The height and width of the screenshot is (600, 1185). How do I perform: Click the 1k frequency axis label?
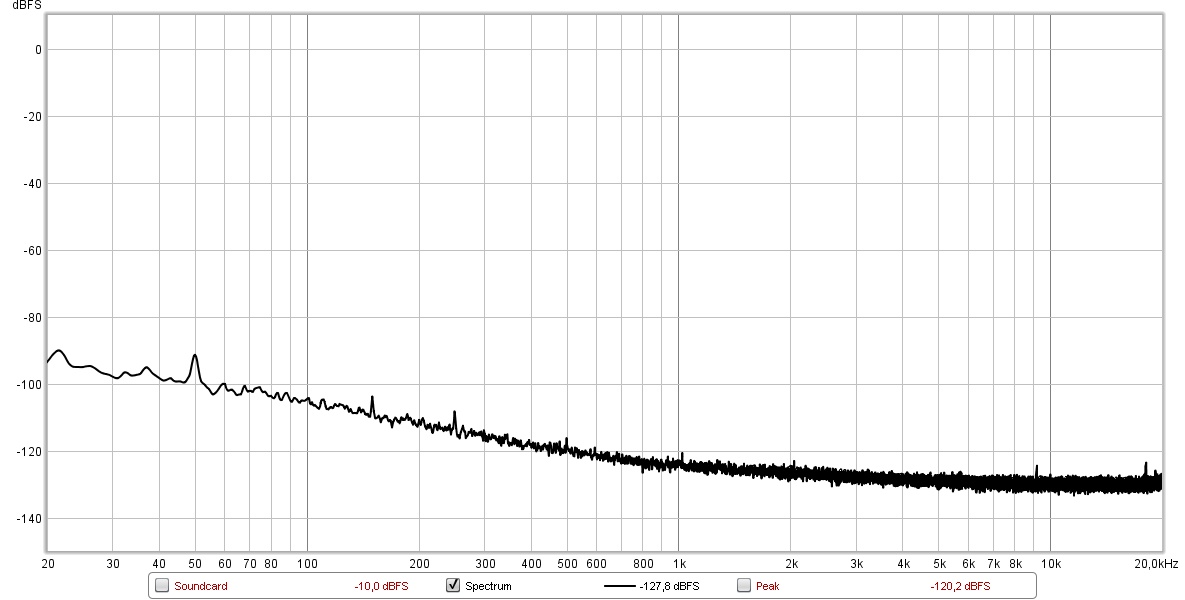coord(679,564)
